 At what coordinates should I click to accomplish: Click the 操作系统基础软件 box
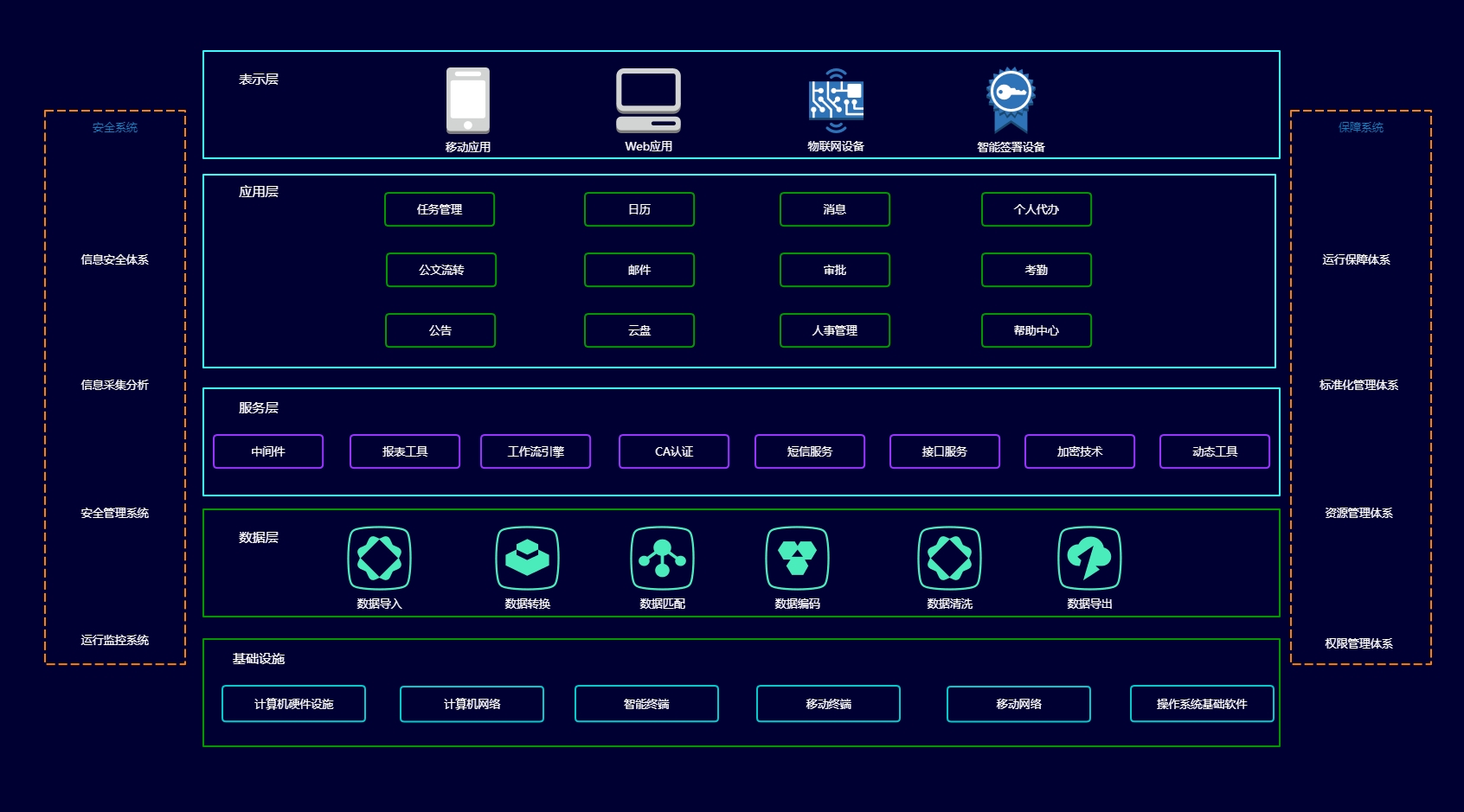click(x=1202, y=704)
